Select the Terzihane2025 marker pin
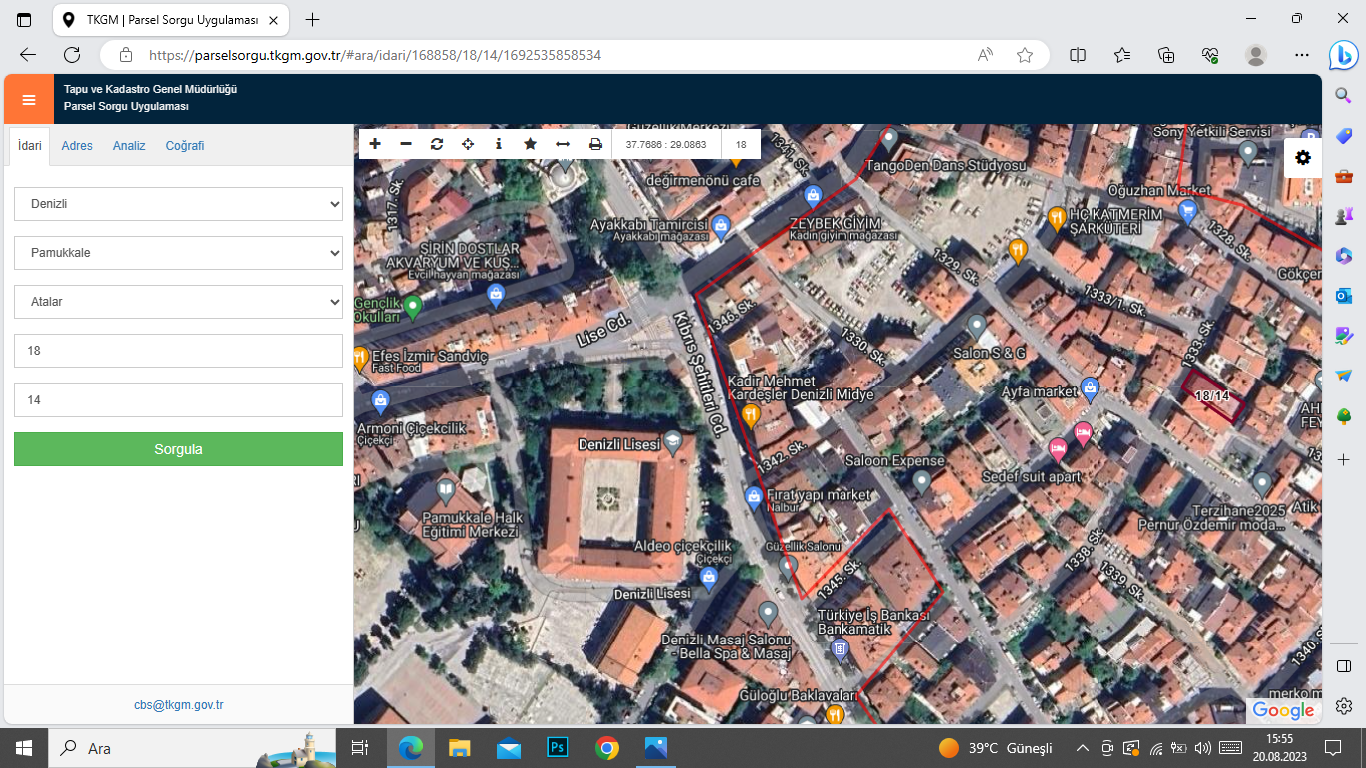Viewport: 1366px width, 768px height. [1262, 485]
